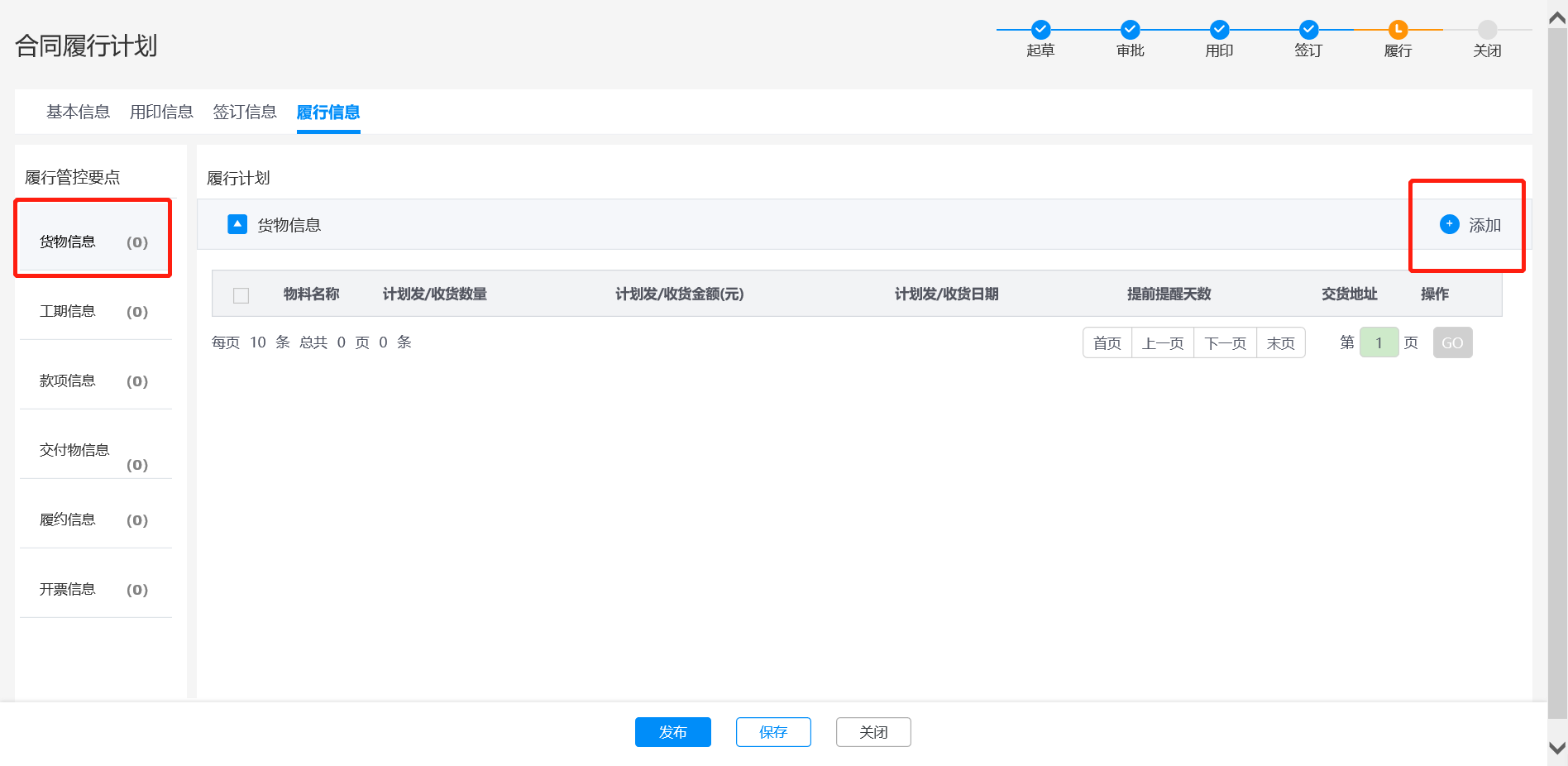Go to 下一页 in pagination

click(1225, 343)
